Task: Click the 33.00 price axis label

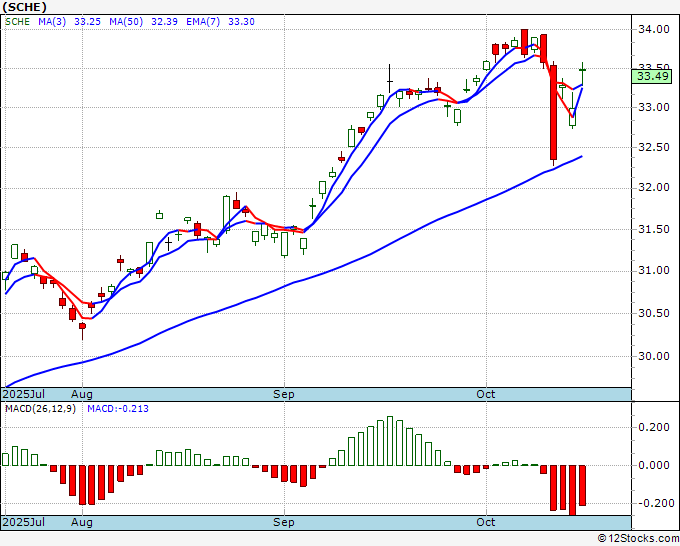Action: pos(654,107)
